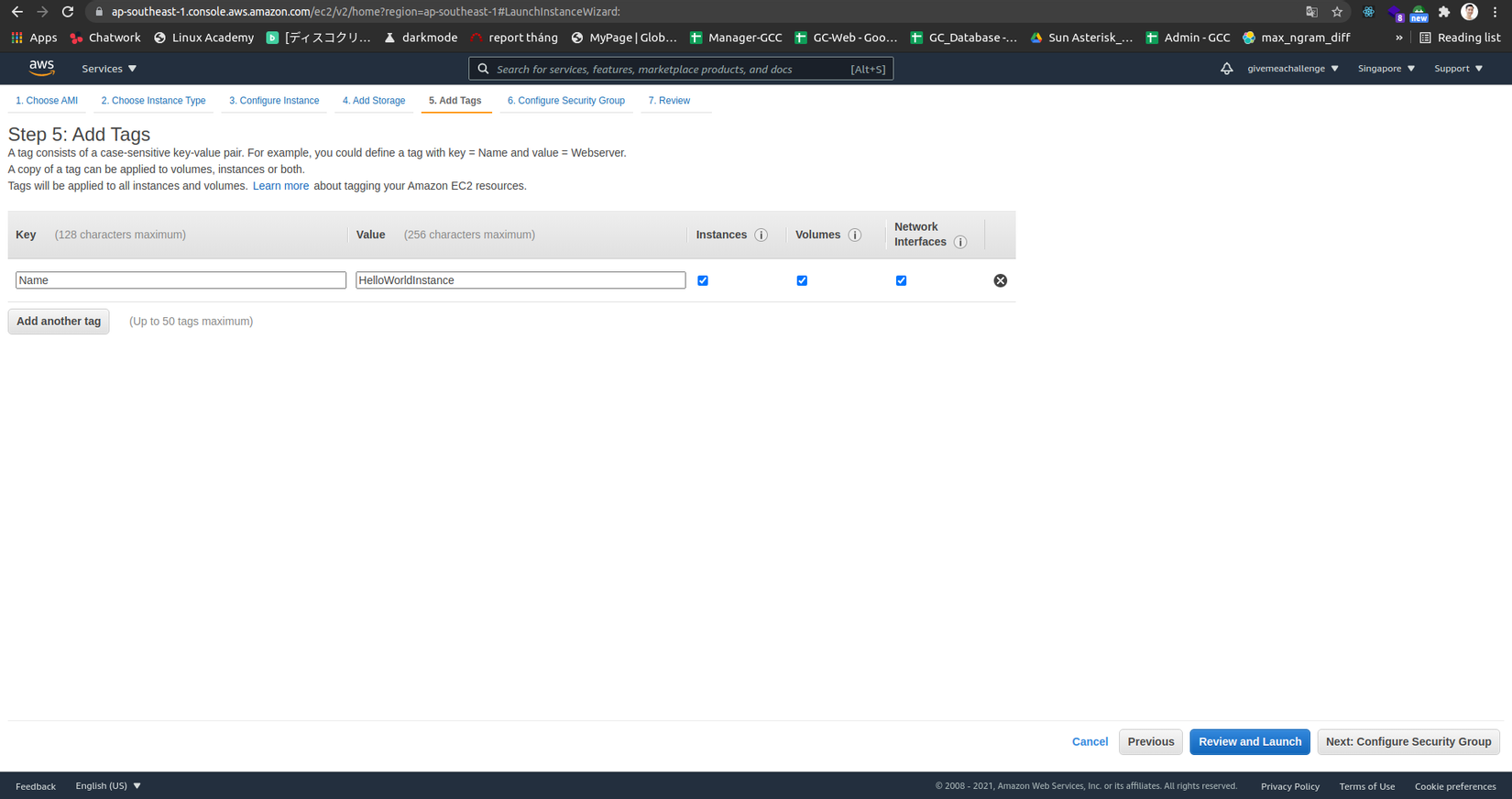Screen dimensions: 1512x799
Task: Uncheck the Instances checkbox for Name tag
Action: [703, 280]
